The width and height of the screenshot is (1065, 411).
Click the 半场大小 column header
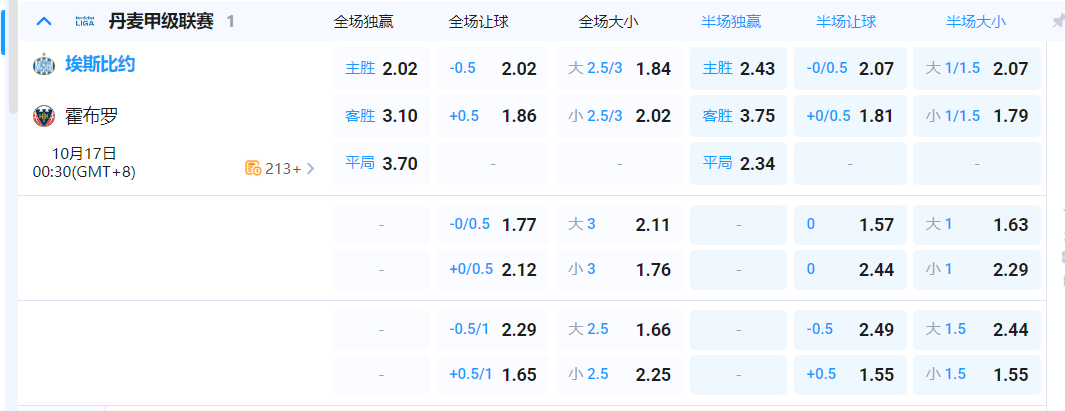pyautogui.click(x=975, y=21)
